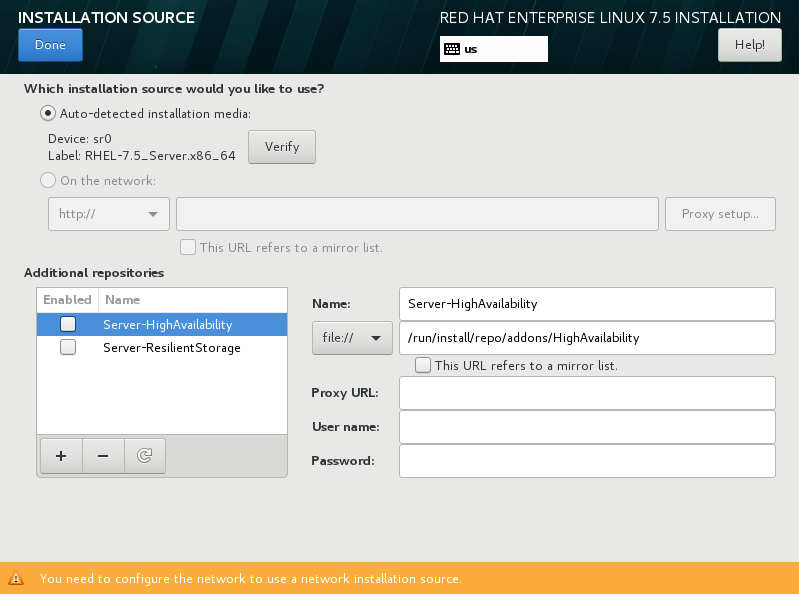Open the file:// protocol dropdown
The height and width of the screenshot is (594, 799).
point(352,338)
